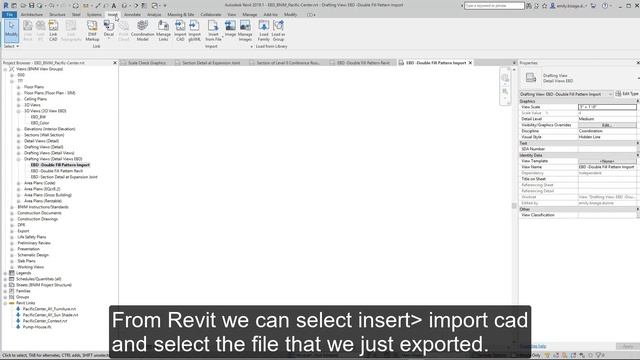
Task: Click the zoom tool on navigation bar
Action: 505,91
